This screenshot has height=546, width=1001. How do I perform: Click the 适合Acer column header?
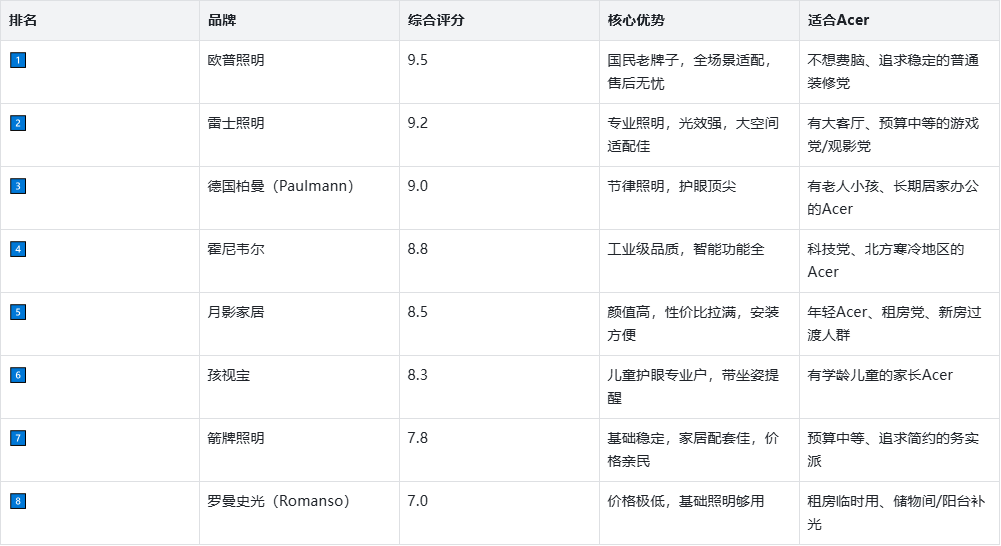click(838, 20)
